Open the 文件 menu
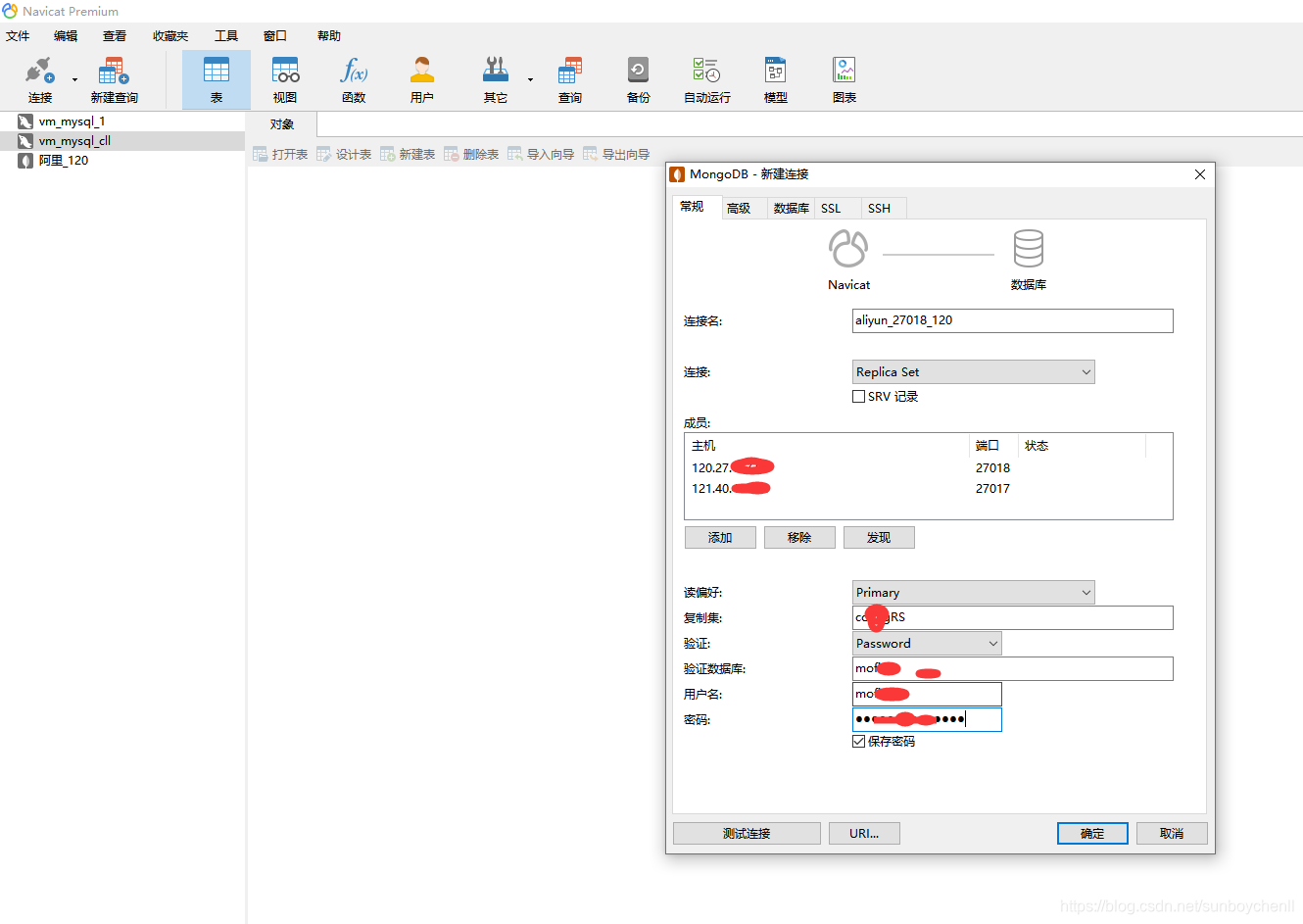Viewport: 1303px width, 924px height. 18,36
